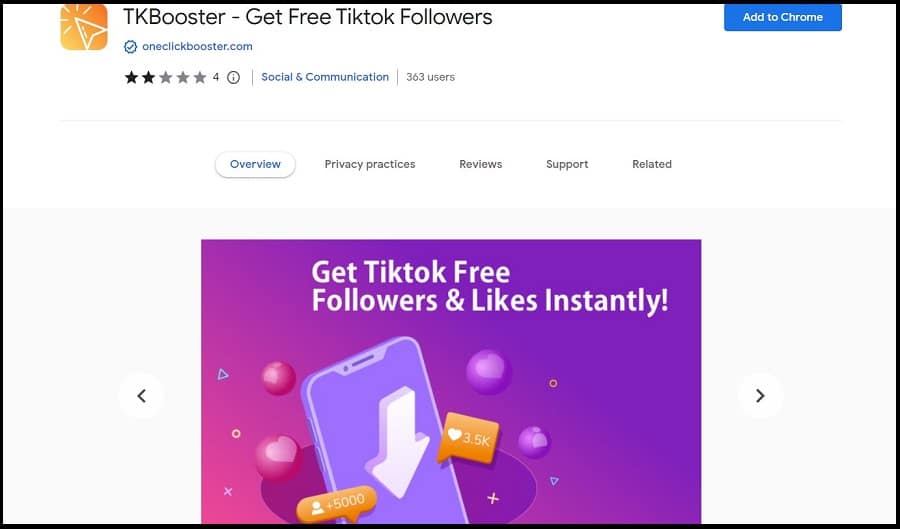Click the star rating icons

(165, 77)
